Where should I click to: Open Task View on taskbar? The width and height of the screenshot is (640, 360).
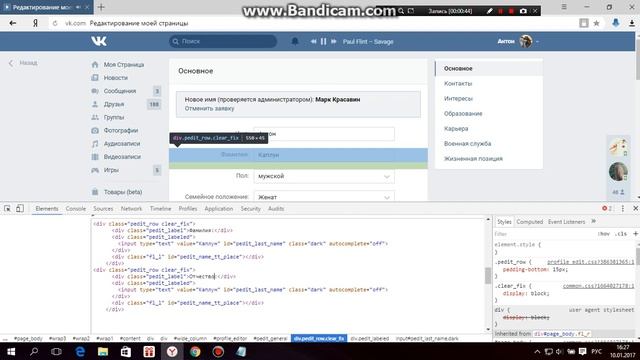[56, 351]
